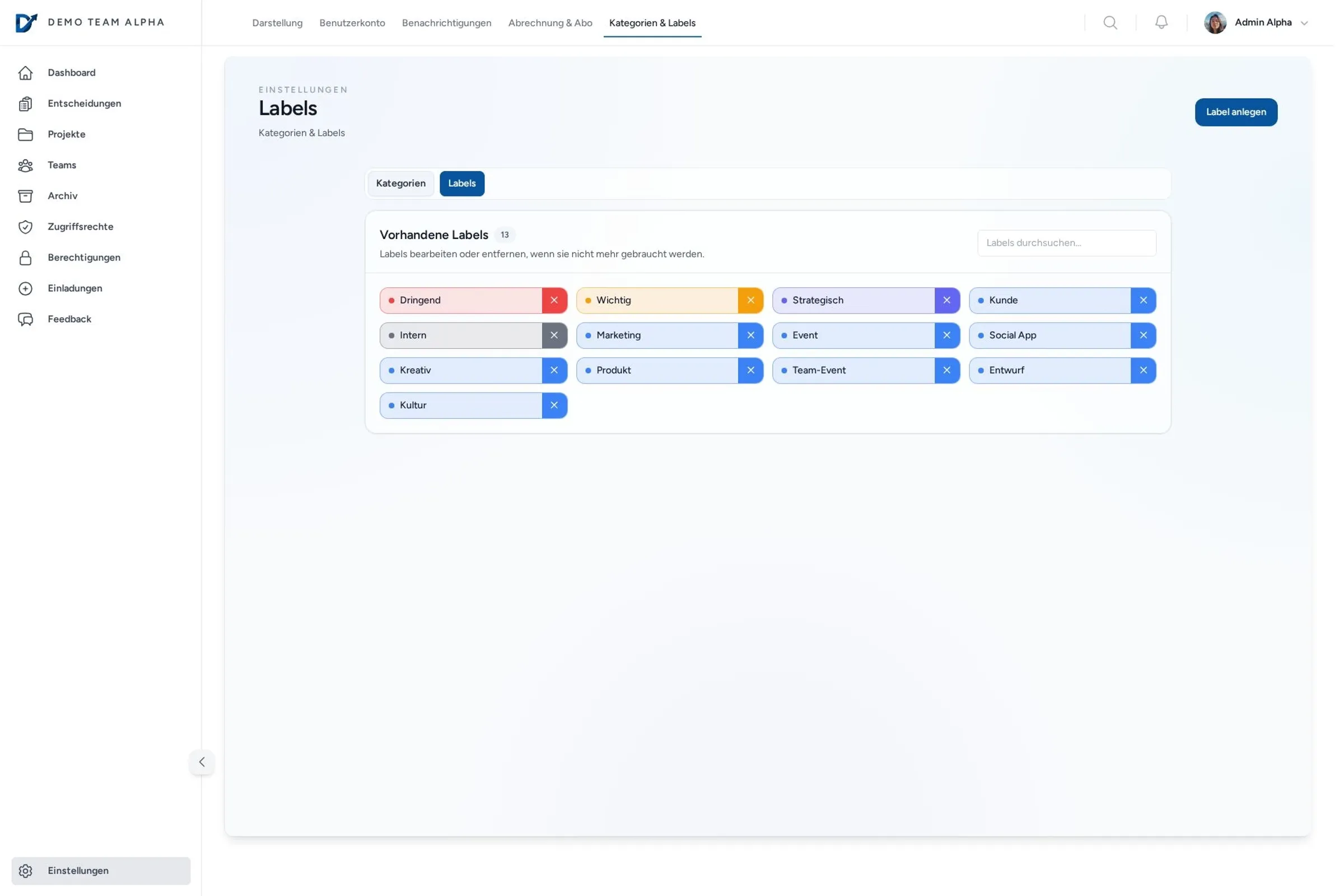Image resolution: width=1344 pixels, height=896 pixels.
Task: Remove the Intern label
Action: (x=554, y=335)
